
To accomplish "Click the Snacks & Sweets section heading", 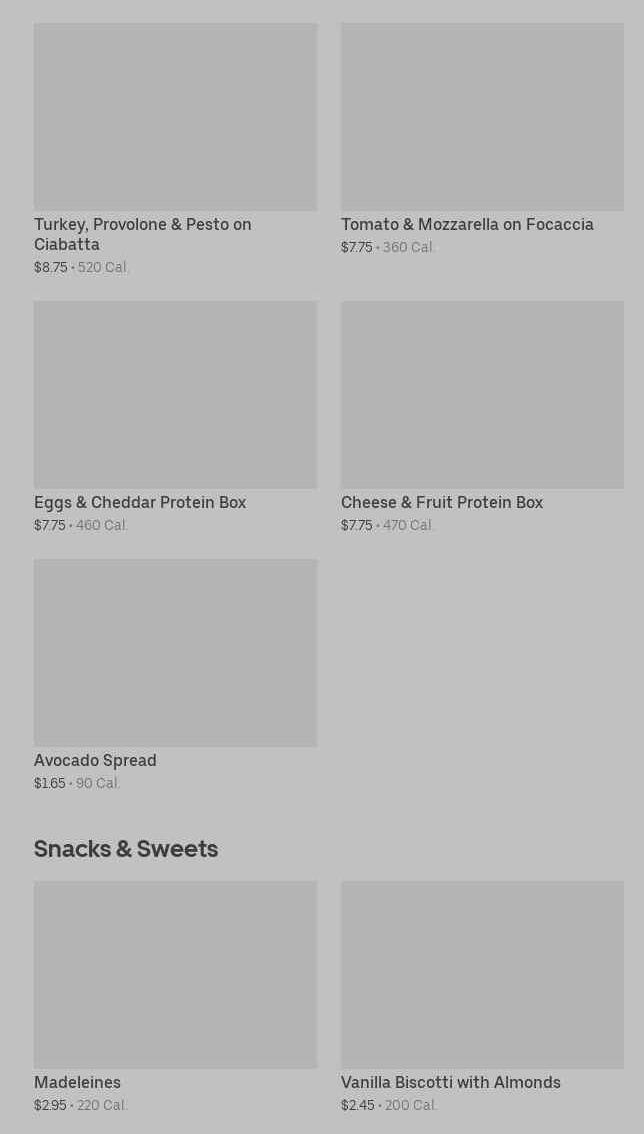I will click(126, 849).
